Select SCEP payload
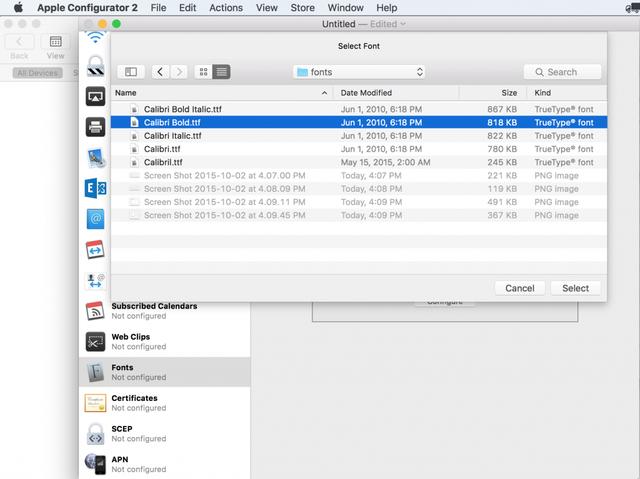Screen dimensions: 640x479 (164, 433)
